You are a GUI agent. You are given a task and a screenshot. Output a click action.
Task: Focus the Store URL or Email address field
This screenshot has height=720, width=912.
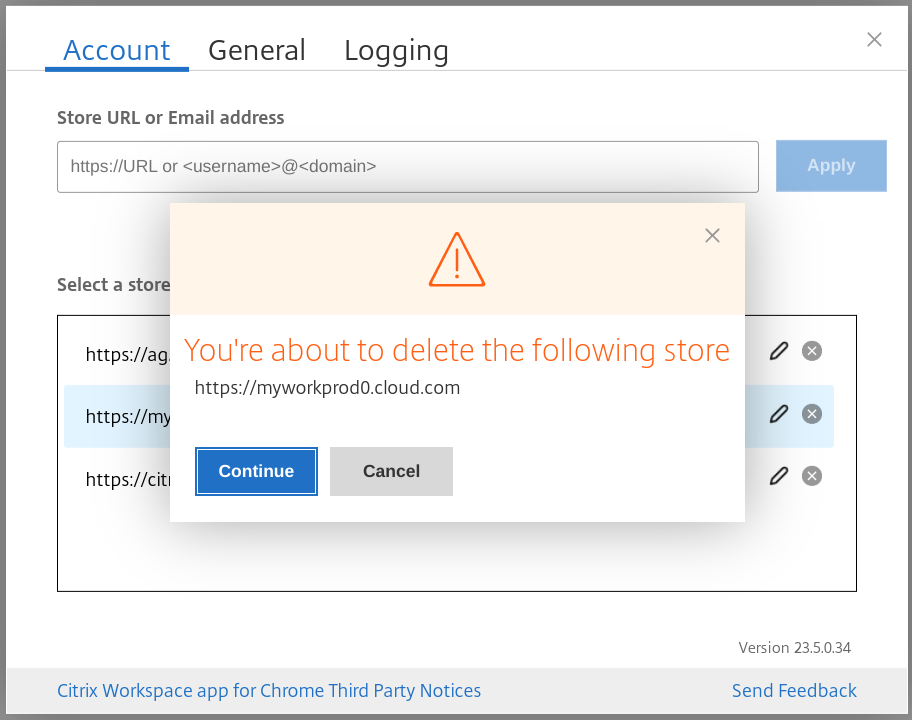coord(407,166)
